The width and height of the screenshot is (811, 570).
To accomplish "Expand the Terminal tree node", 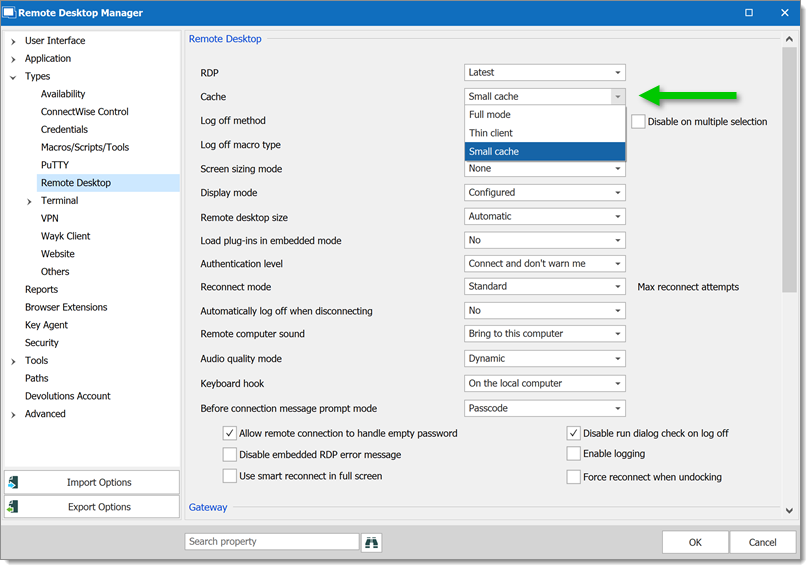I will coord(29,201).
